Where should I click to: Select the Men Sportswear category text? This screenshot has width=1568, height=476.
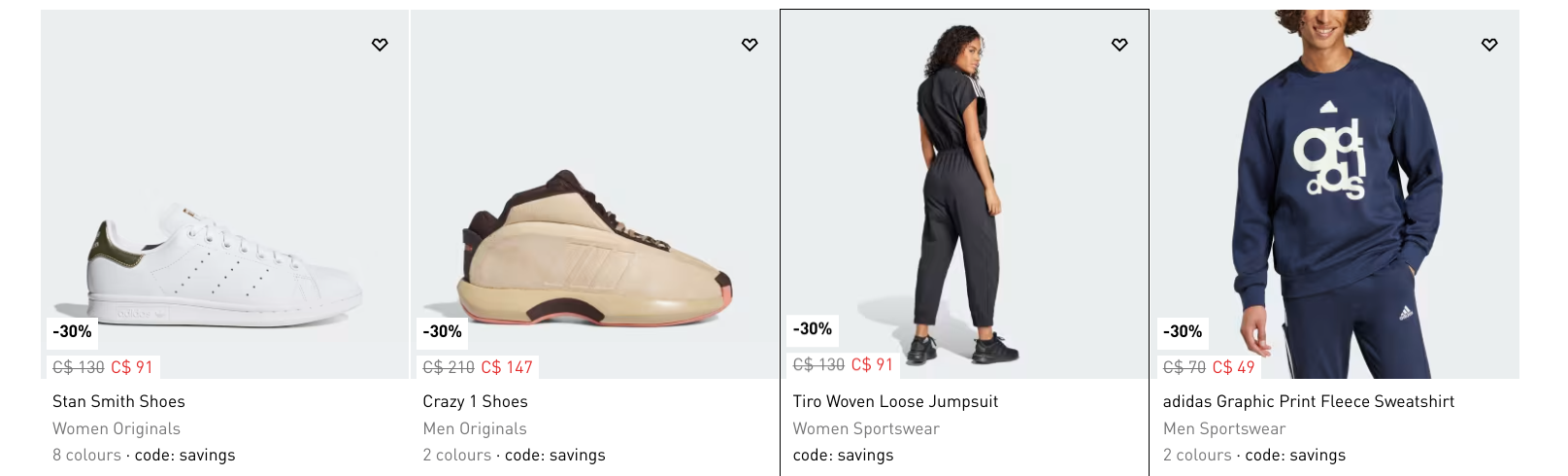coord(1224,428)
